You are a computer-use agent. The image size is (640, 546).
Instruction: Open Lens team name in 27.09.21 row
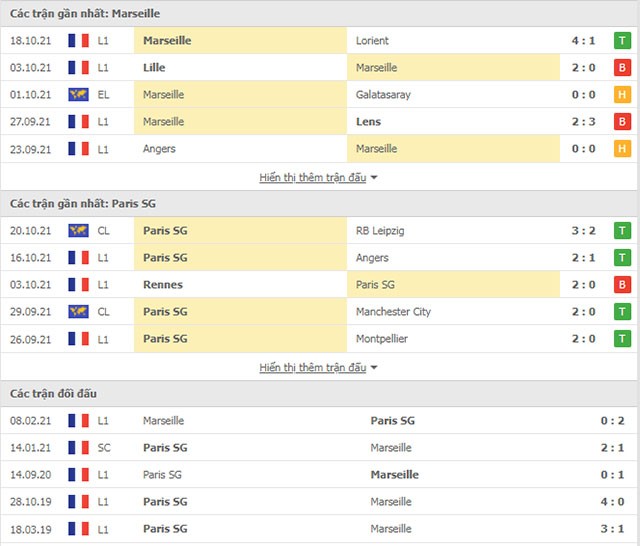368,122
